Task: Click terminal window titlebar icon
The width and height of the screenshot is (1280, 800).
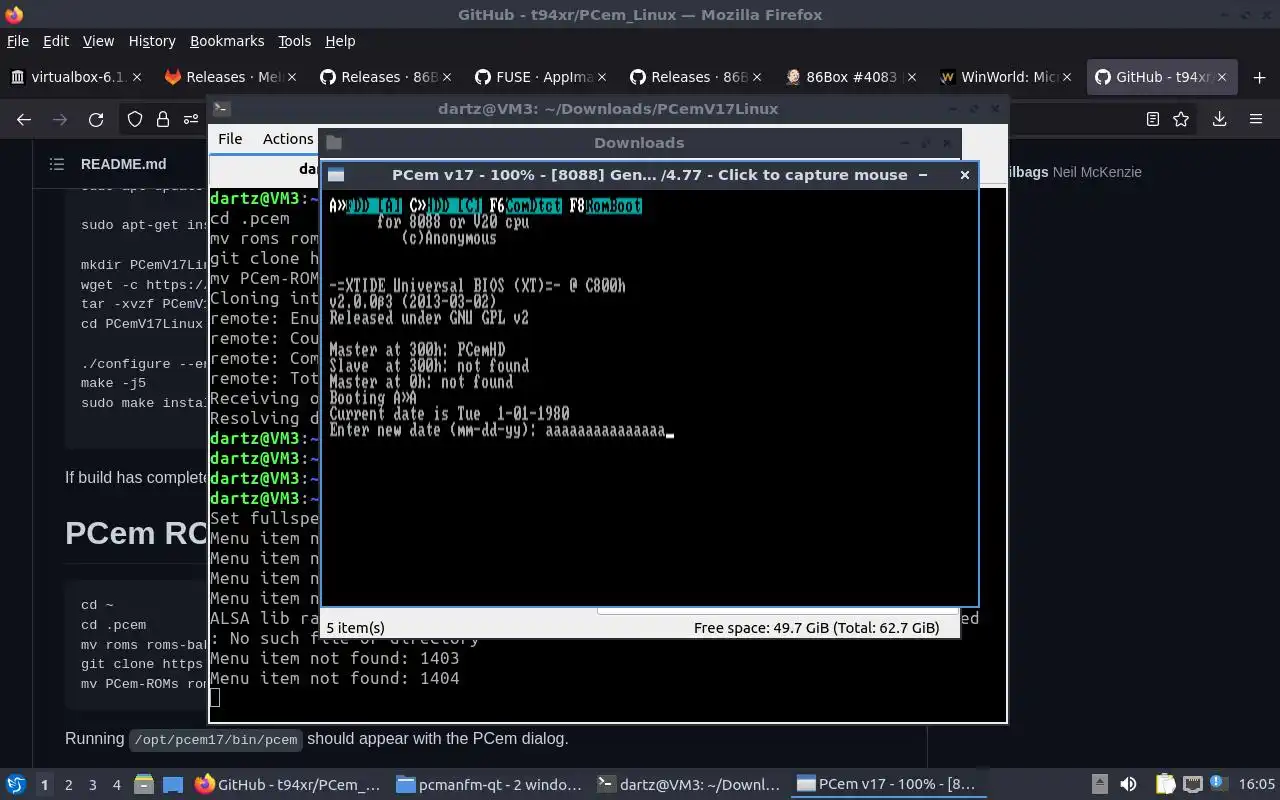Action: [222, 109]
